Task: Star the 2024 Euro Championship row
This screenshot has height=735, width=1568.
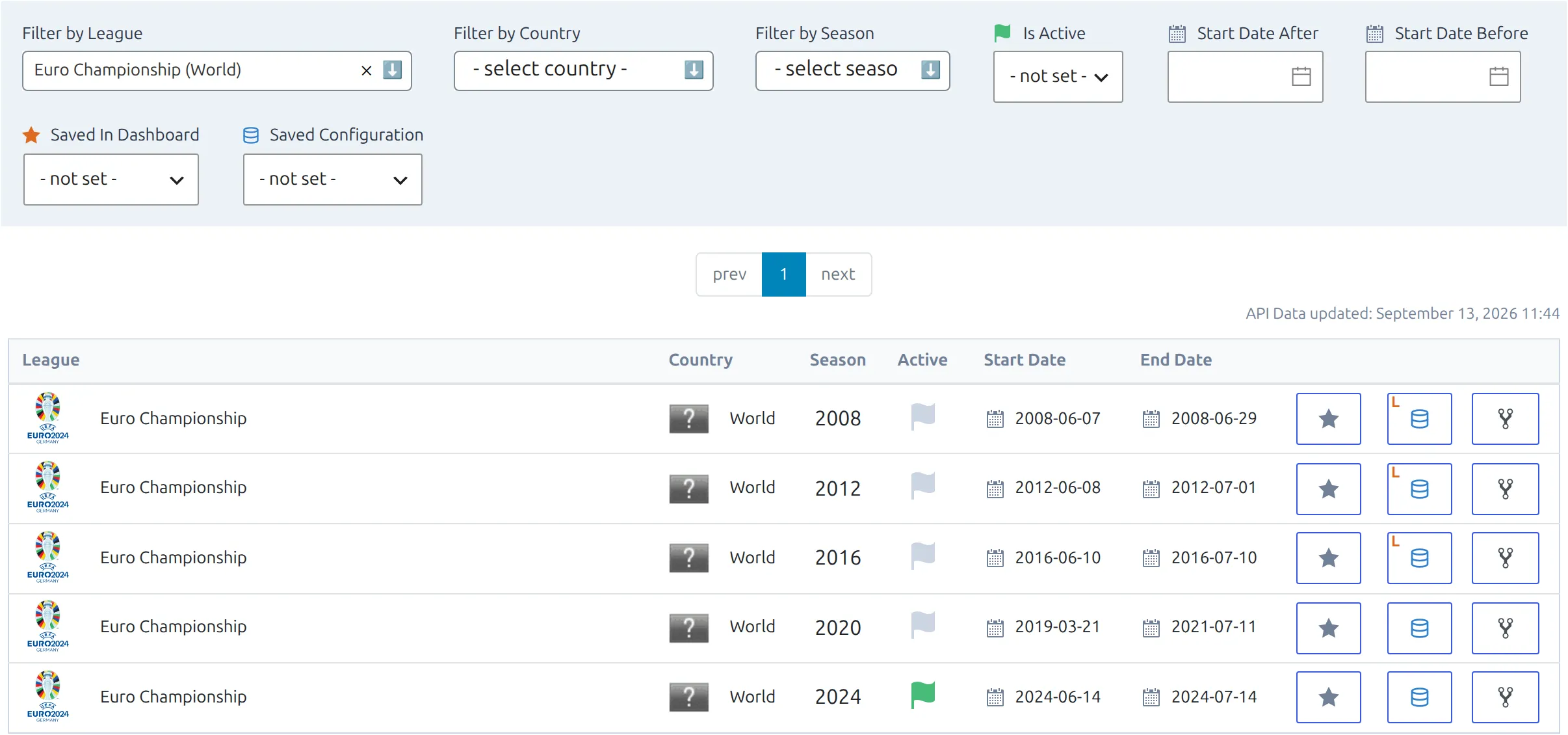Action: (x=1328, y=697)
